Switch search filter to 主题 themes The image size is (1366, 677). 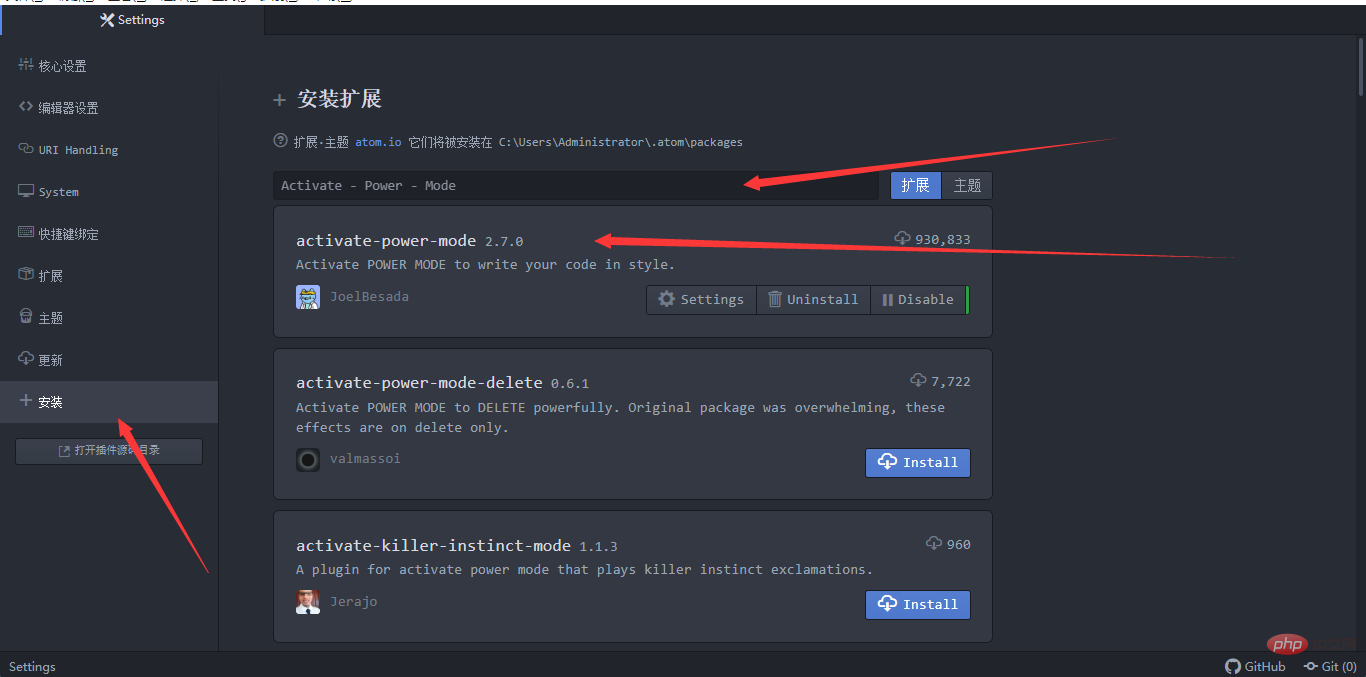point(967,186)
